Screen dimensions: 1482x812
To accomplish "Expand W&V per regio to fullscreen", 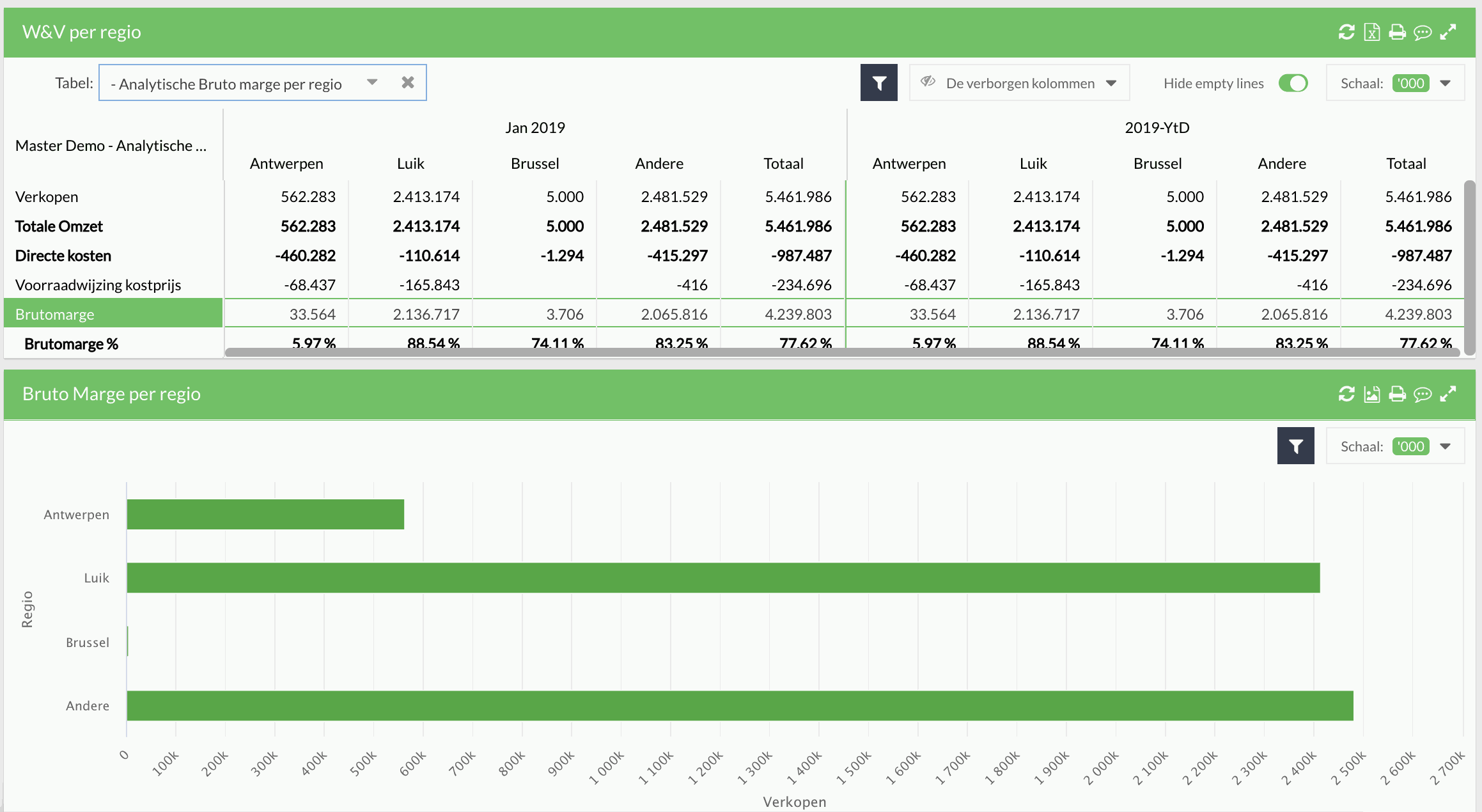I will click(x=1448, y=32).
